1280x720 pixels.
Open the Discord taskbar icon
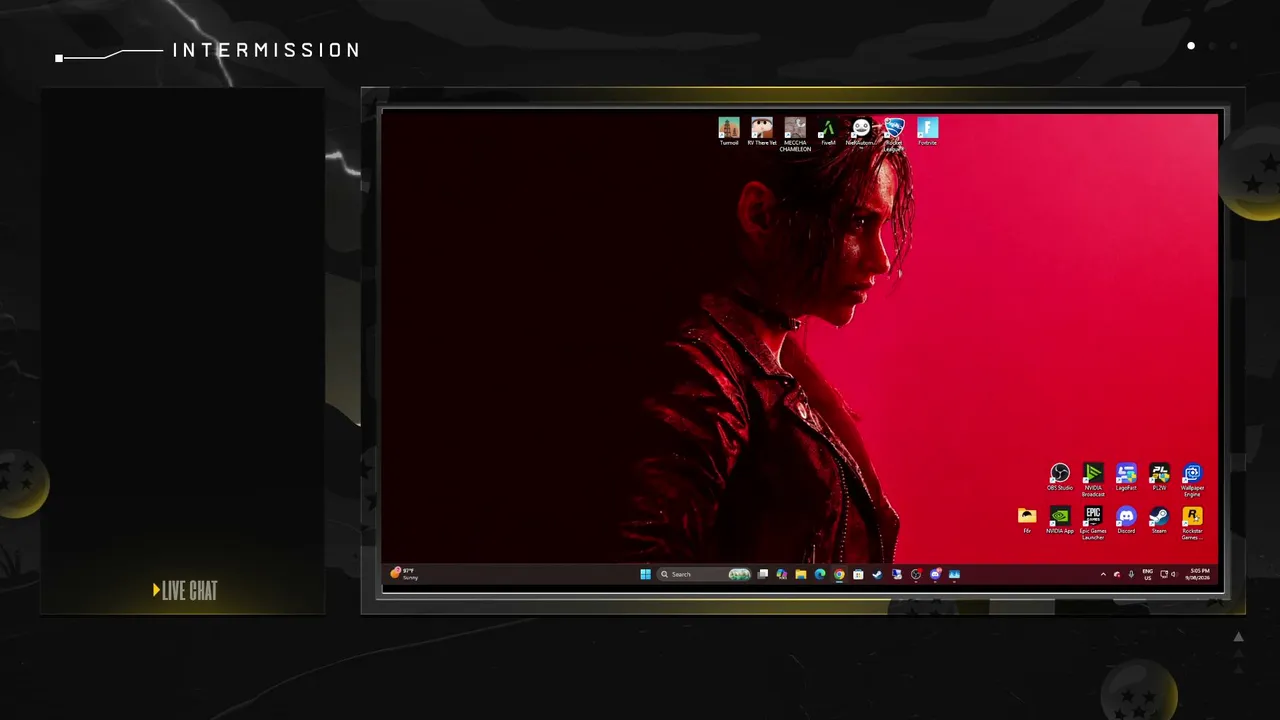pyautogui.click(x=935, y=574)
